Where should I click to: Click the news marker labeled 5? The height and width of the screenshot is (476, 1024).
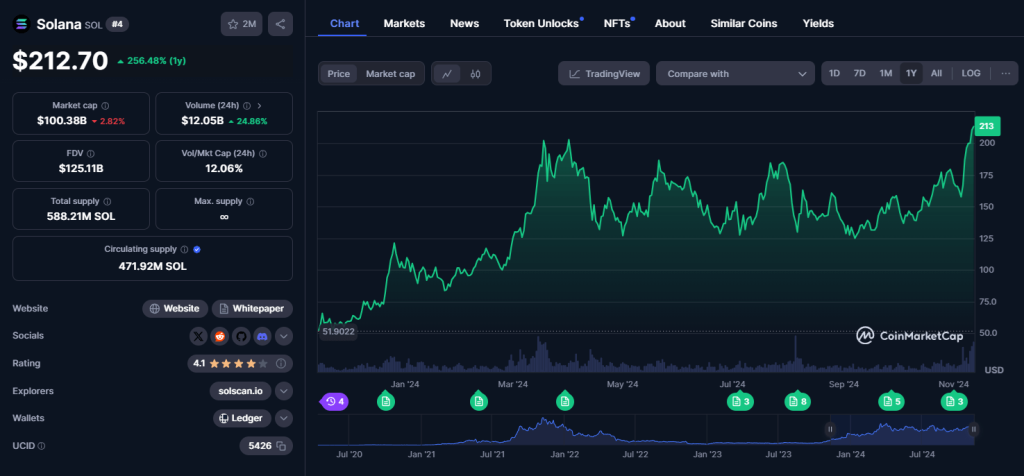click(x=891, y=400)
